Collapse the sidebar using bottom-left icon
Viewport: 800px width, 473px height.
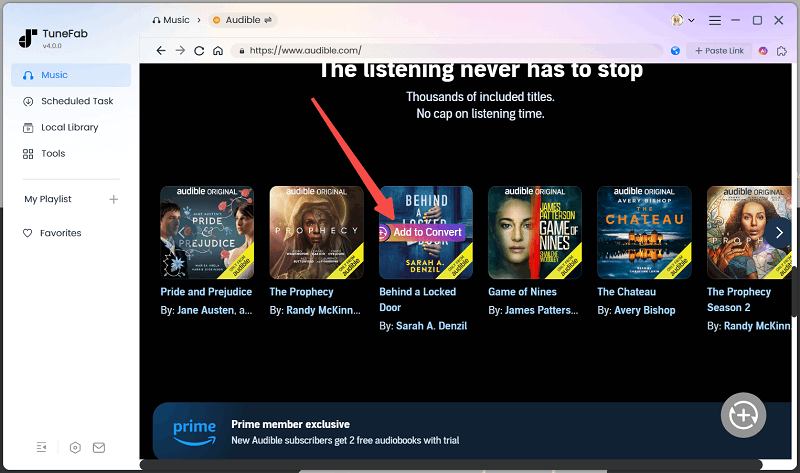[42, 447]
